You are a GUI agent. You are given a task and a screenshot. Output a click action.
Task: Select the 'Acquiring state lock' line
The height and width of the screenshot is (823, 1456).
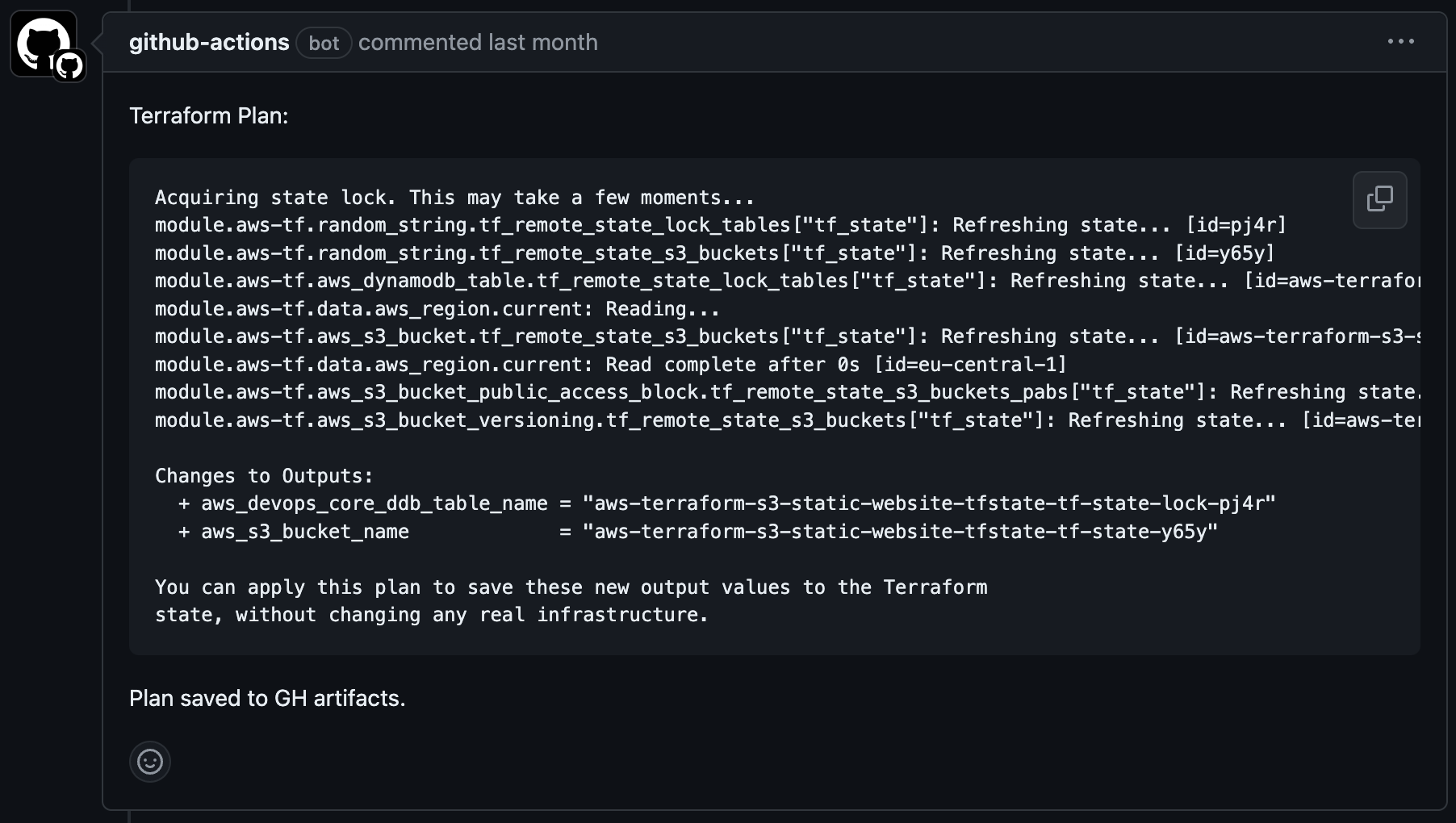click(455, 198)
